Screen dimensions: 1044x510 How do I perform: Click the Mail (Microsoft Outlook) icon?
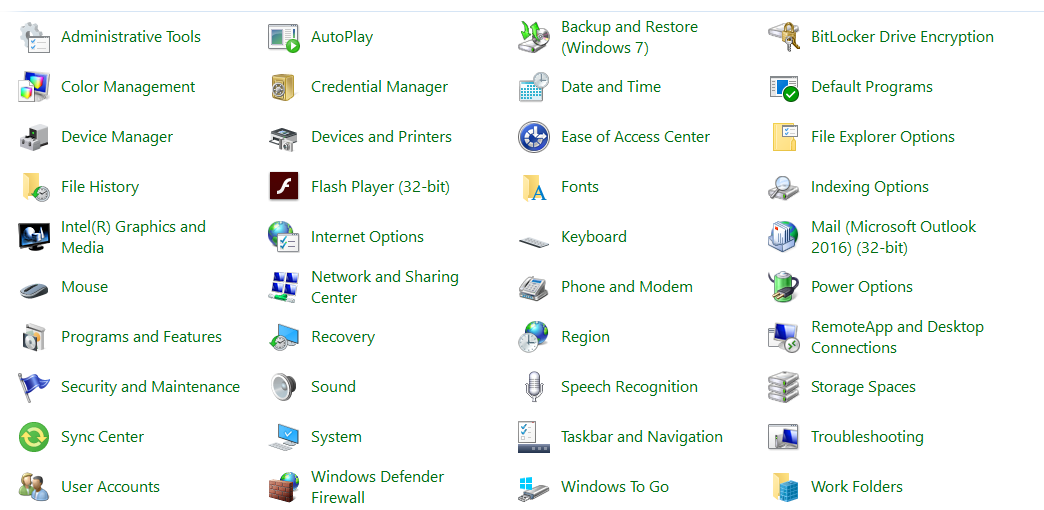coord(784,237)
